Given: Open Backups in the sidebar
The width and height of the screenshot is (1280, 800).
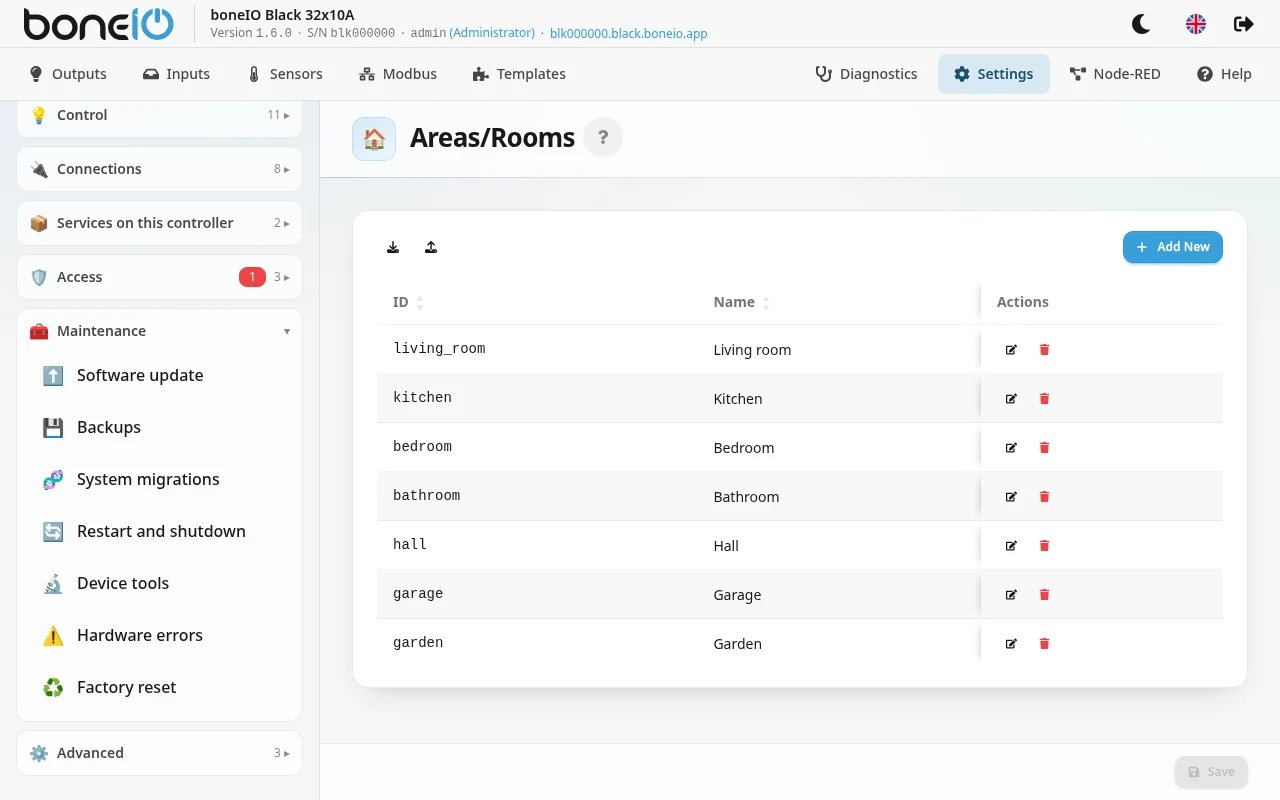Looking at the screenshot, I should [159, 428].
